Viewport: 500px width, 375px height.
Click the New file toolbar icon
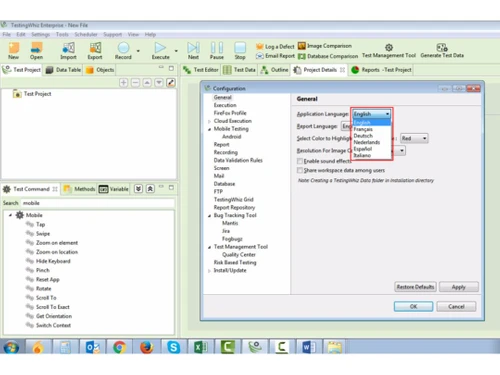pyautogui.click(x=14, y=51)
